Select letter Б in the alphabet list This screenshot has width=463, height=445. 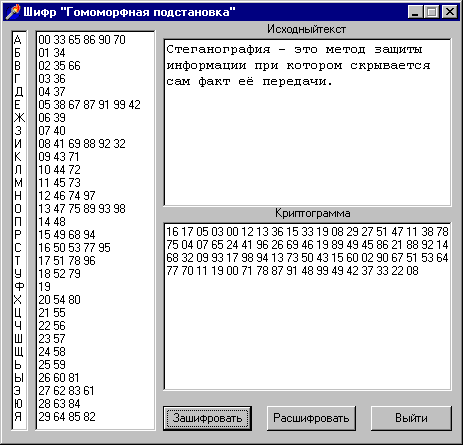click(x=18, y=53)
